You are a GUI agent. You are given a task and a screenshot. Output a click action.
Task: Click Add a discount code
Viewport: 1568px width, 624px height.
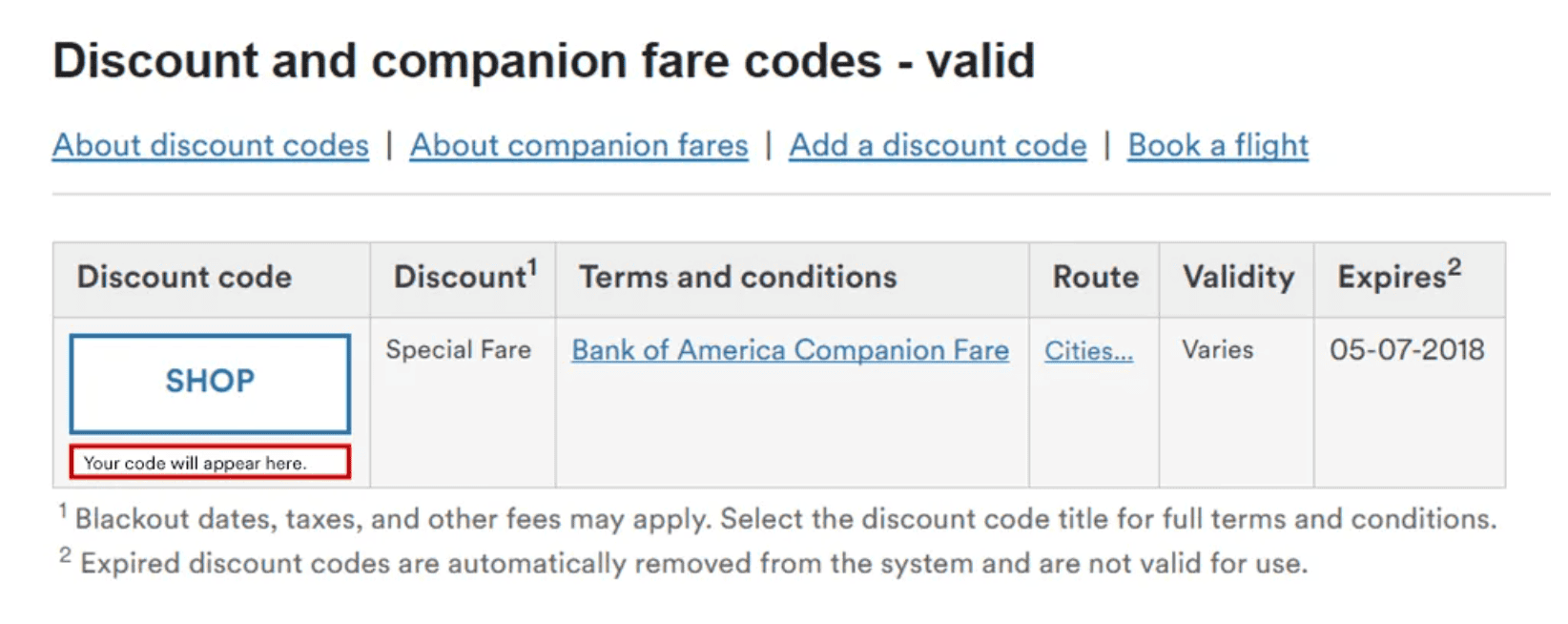(937, 145)
